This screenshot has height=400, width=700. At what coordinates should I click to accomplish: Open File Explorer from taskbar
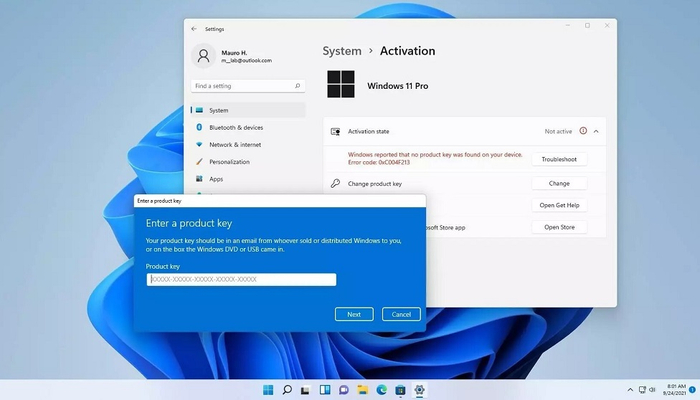point(362,390)
